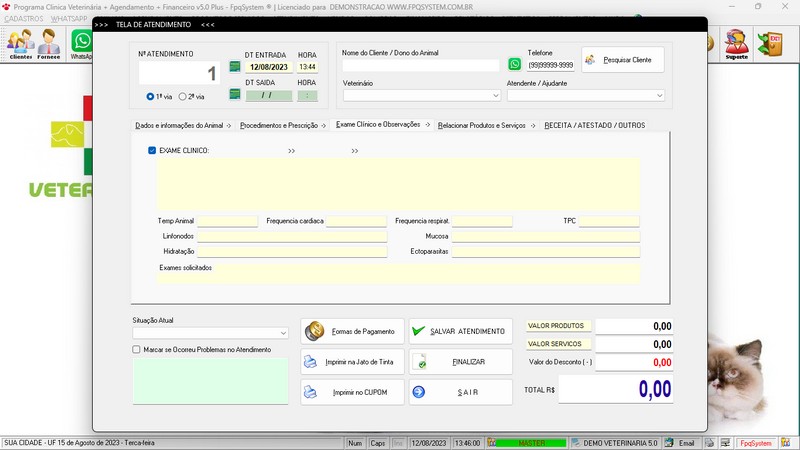This screenshot has height=450, width=800.
Task: Open the Situação Atual dropdown
Action: tap(283, 333)
